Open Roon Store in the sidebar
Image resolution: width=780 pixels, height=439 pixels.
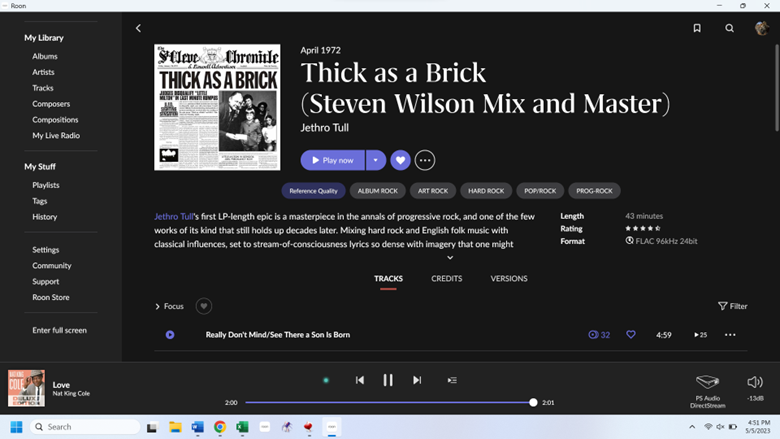click(51, 297)
